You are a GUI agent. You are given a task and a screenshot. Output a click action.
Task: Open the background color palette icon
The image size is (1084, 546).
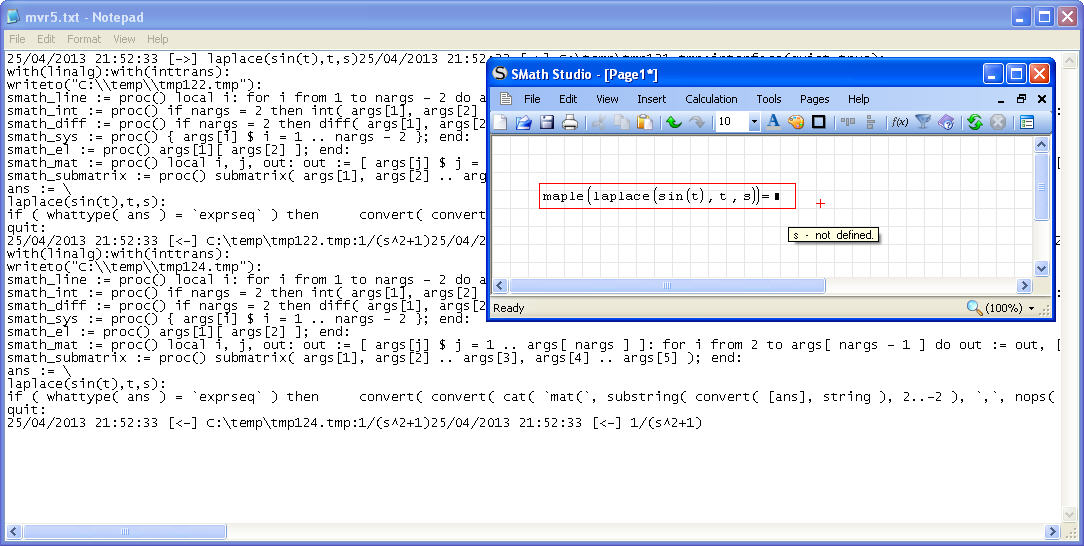tap(796, 122)
